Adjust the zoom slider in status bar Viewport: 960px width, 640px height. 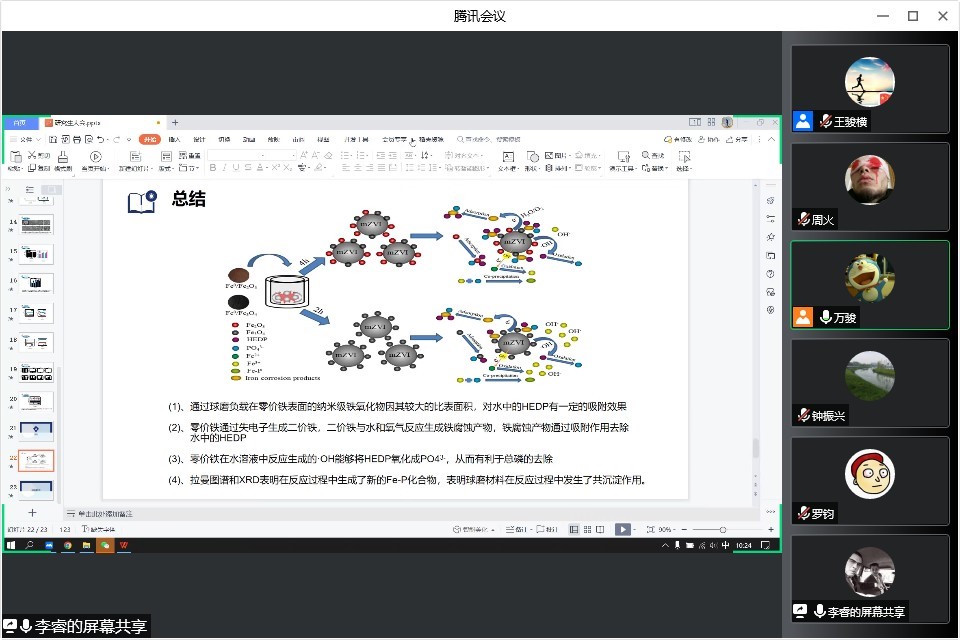tap(722, 529)
